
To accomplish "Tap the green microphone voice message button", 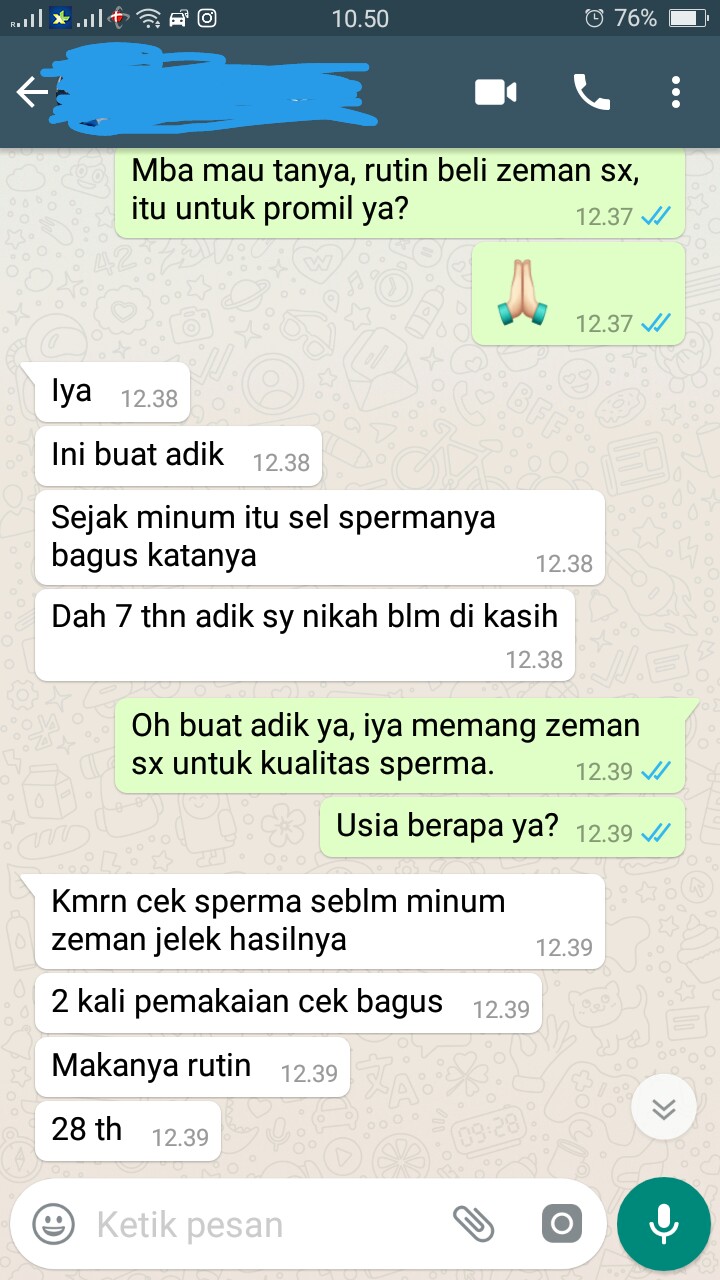I will (663, 1224).
